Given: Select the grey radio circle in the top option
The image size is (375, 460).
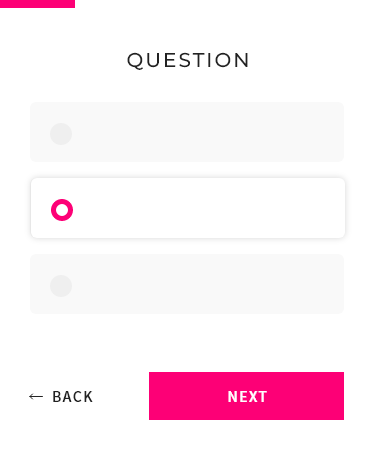Looking at the screenshot, I should (61, 134).
